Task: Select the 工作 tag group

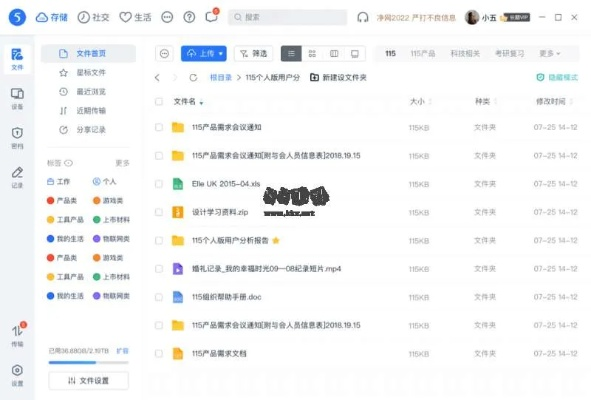Action: pos(58,181)
